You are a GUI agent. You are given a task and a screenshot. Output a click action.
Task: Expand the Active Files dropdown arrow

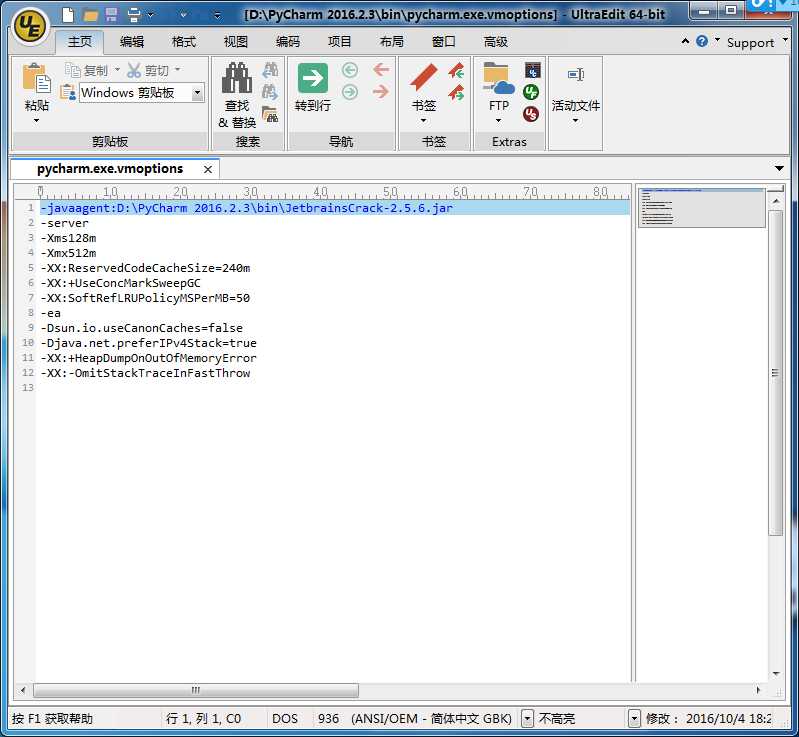(x=575, y=121)
